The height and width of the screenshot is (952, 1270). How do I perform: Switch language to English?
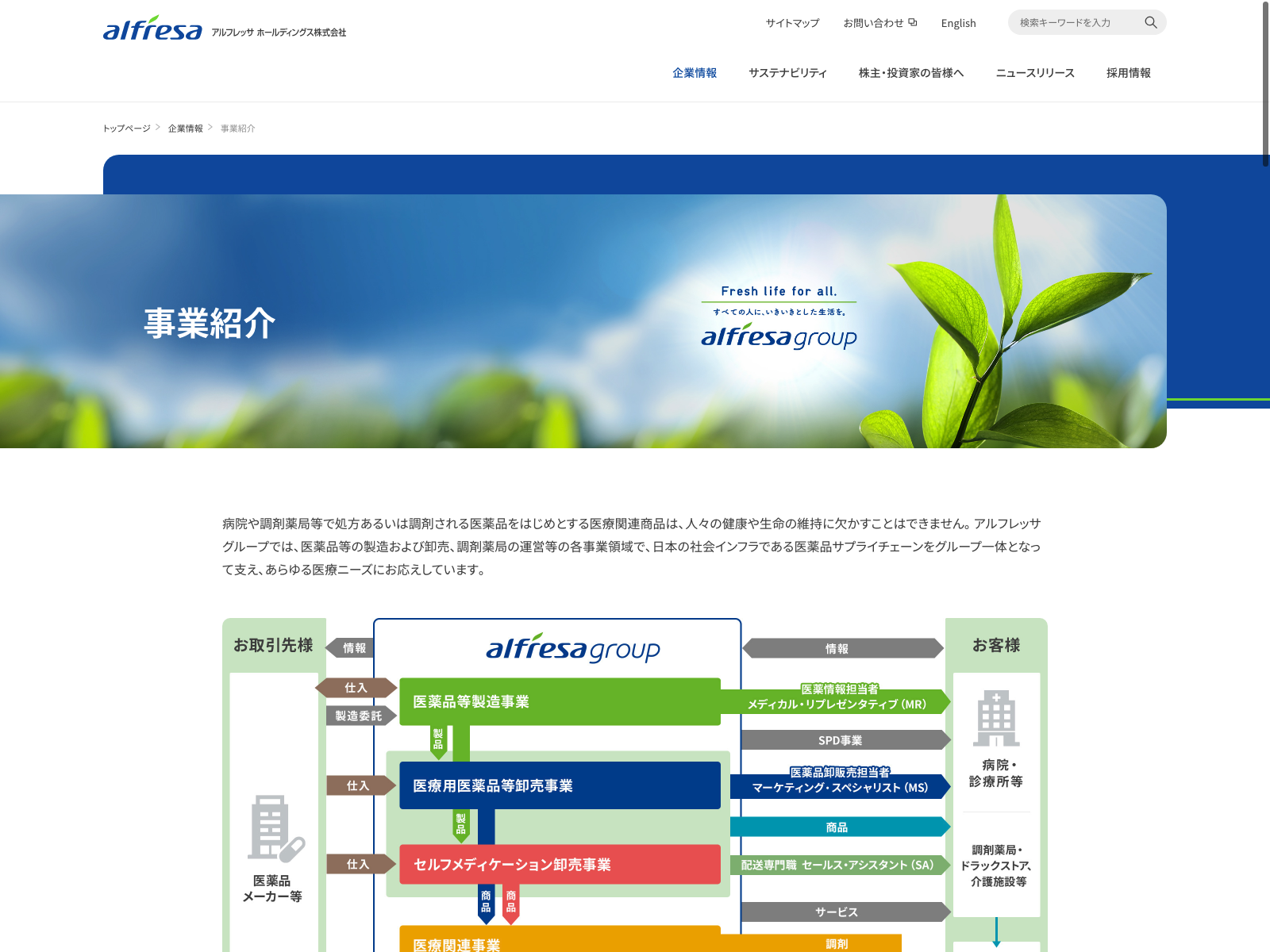click(958, 23)
